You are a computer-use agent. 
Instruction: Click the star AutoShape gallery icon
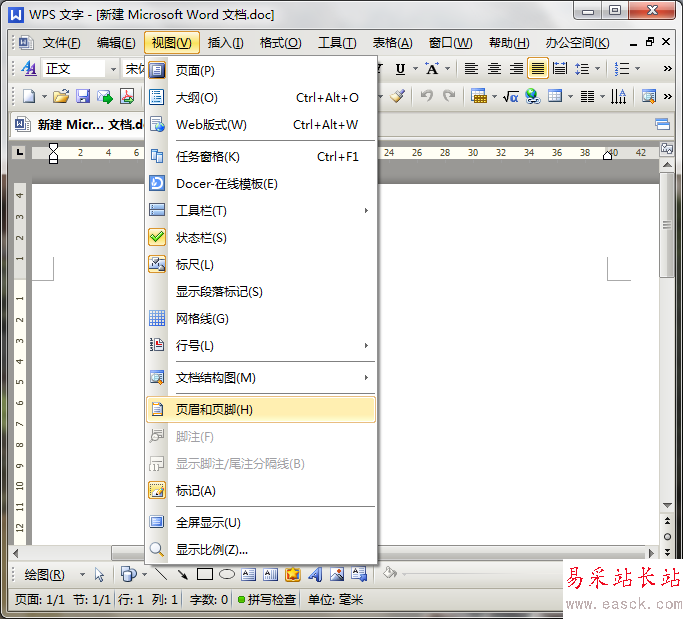[x=293, y=574]
